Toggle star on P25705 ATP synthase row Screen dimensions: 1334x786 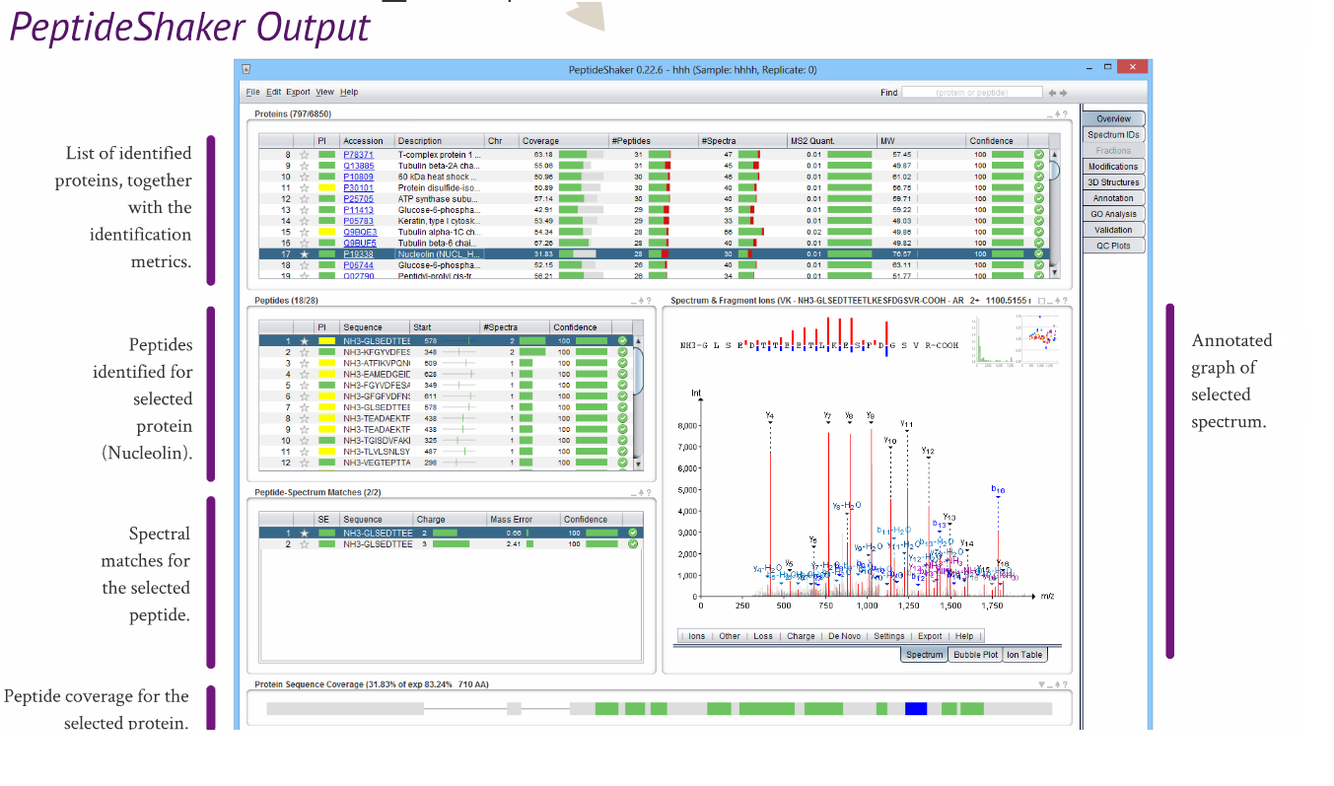(304, 199)
